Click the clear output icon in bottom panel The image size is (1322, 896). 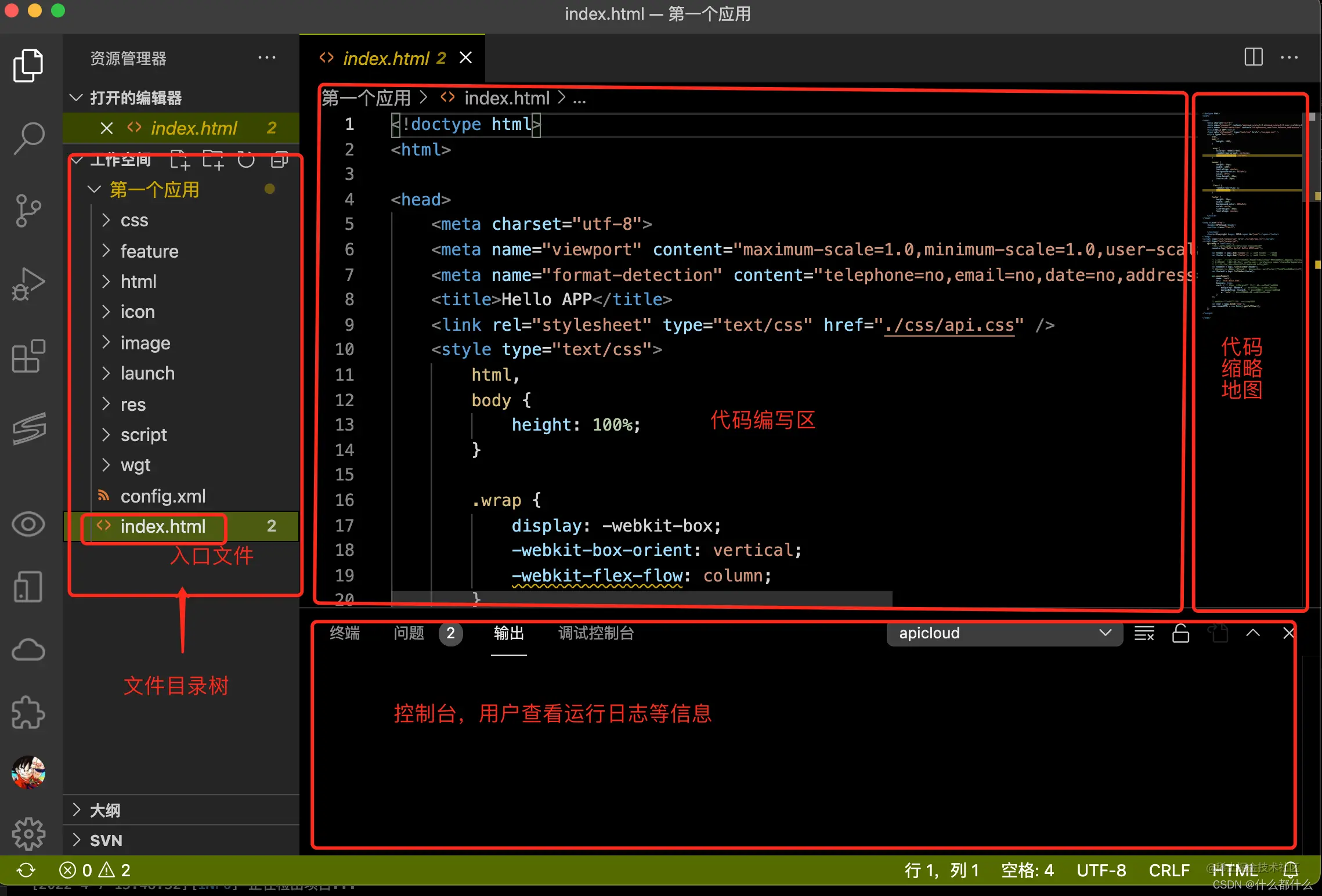click(1143, 633)
